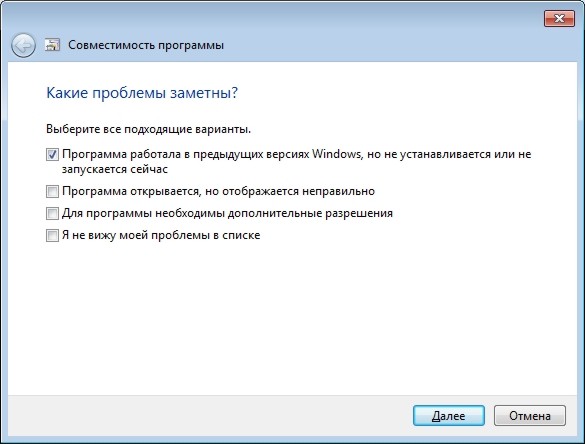The height and width of the screenshot is (444, 585).
Task: Click the label 'Я не вижу моей проблемы в списке'
Action: point(161,235)
